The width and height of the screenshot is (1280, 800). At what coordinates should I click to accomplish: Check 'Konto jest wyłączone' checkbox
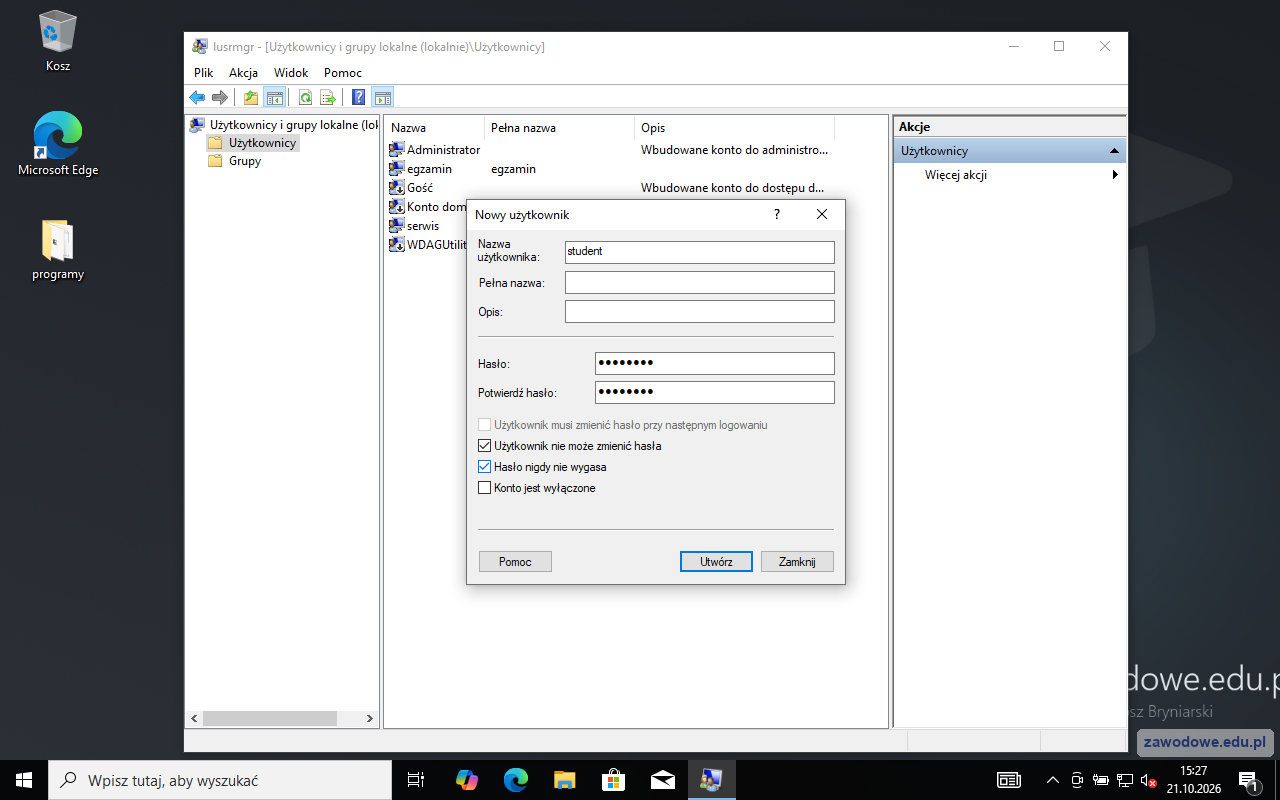click(x=485, y=488)
